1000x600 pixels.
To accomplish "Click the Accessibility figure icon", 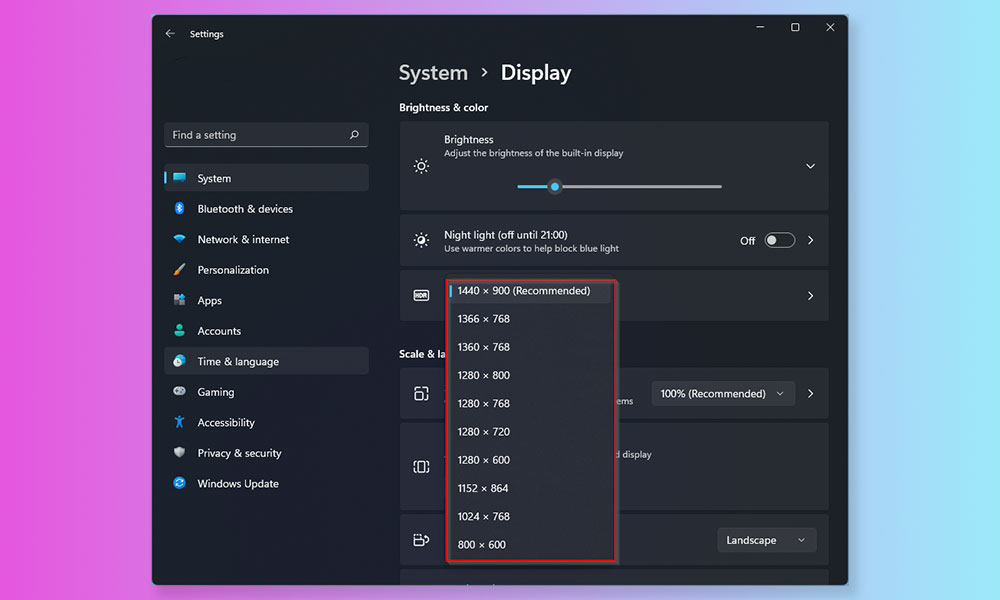I will click(x=179, y=421).
